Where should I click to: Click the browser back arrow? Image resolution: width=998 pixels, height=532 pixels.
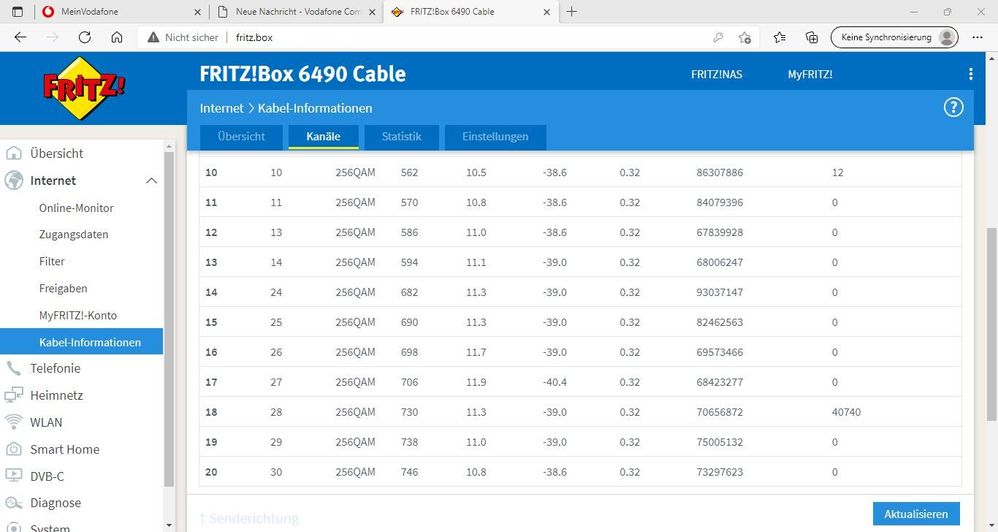pyautogui.click(x=20, y=38)
